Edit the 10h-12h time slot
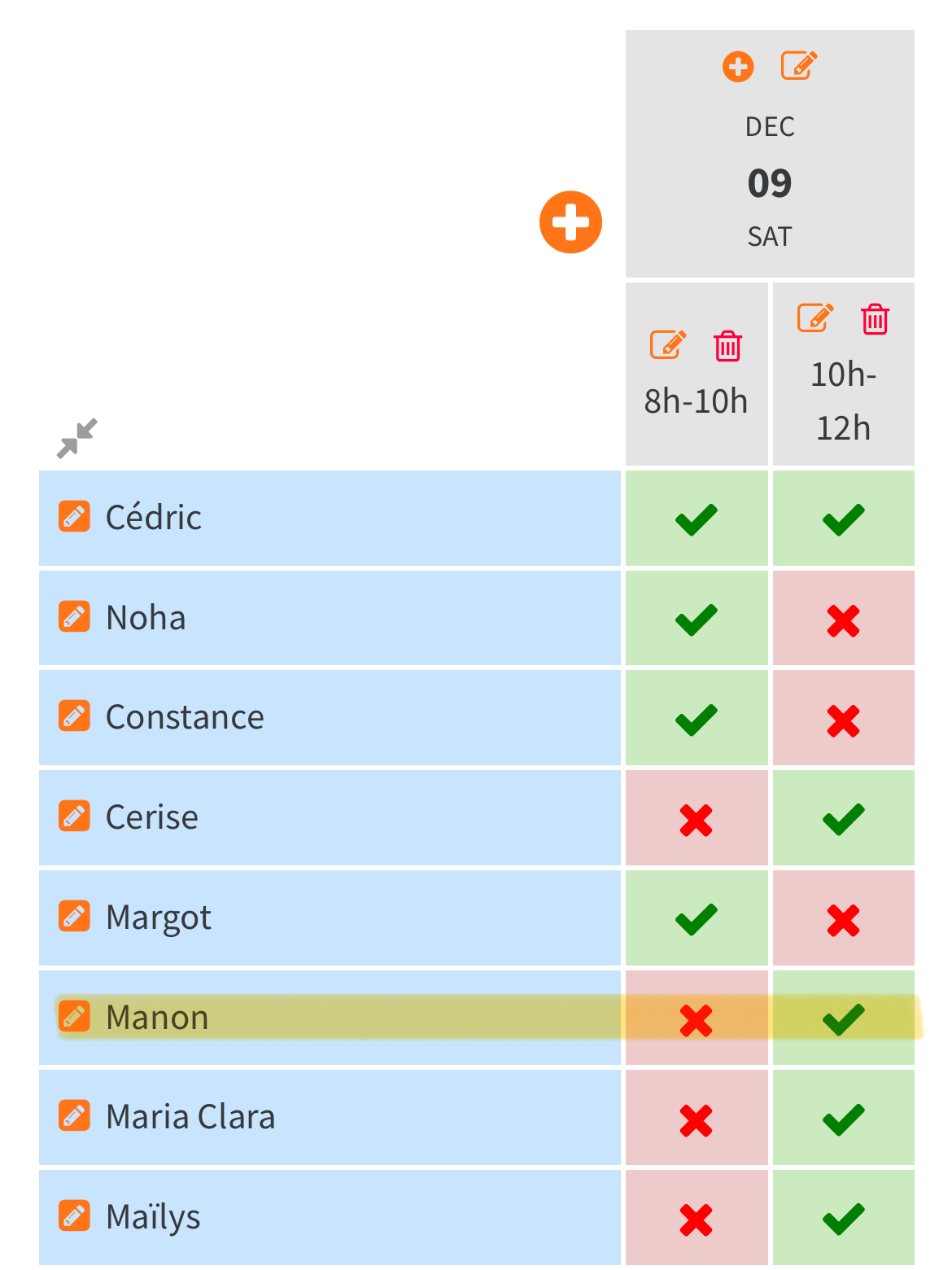The height and width of the screenshot is (1270, 952). tap(815, 318)
